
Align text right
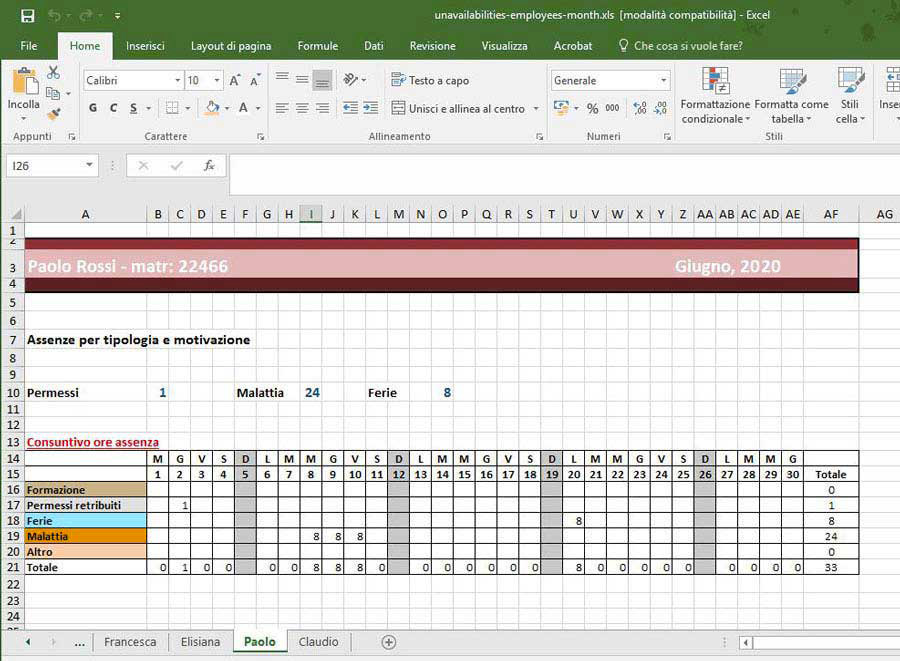pos(323,108)
